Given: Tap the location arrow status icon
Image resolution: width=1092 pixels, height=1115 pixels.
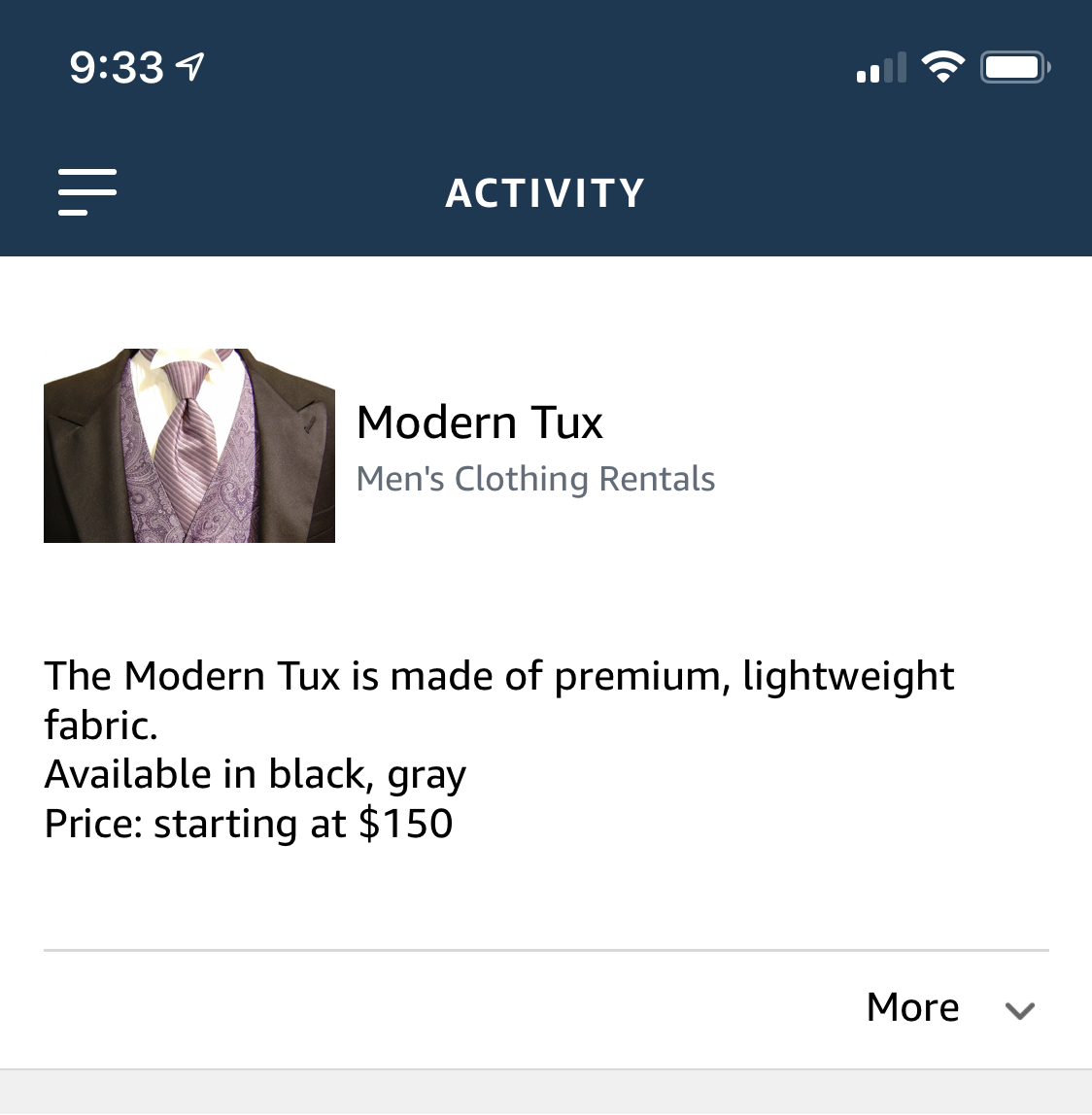Looking at the screenshot, I should point(190,67).
